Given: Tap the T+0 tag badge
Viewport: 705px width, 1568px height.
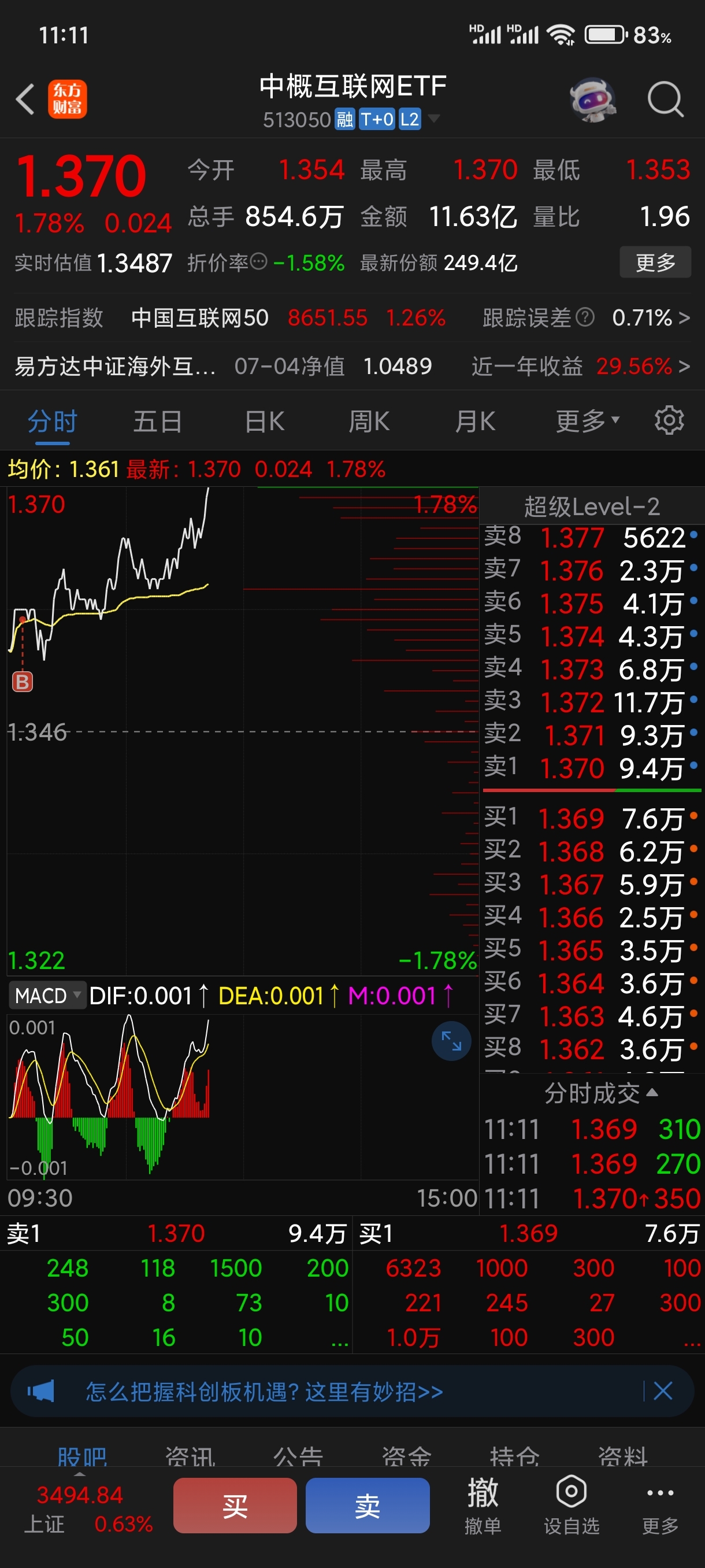Looking at the screenshot, I should click(377, 119).
